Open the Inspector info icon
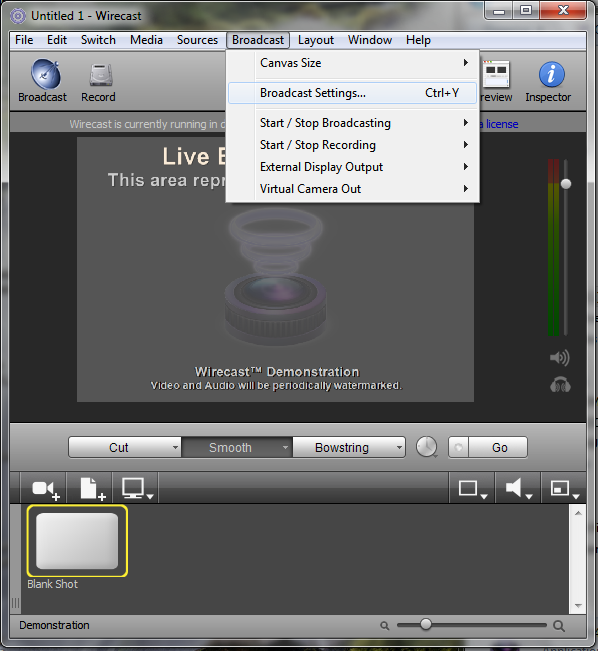The width and height of the screenshot is (598, 651). tap(551, 75)
